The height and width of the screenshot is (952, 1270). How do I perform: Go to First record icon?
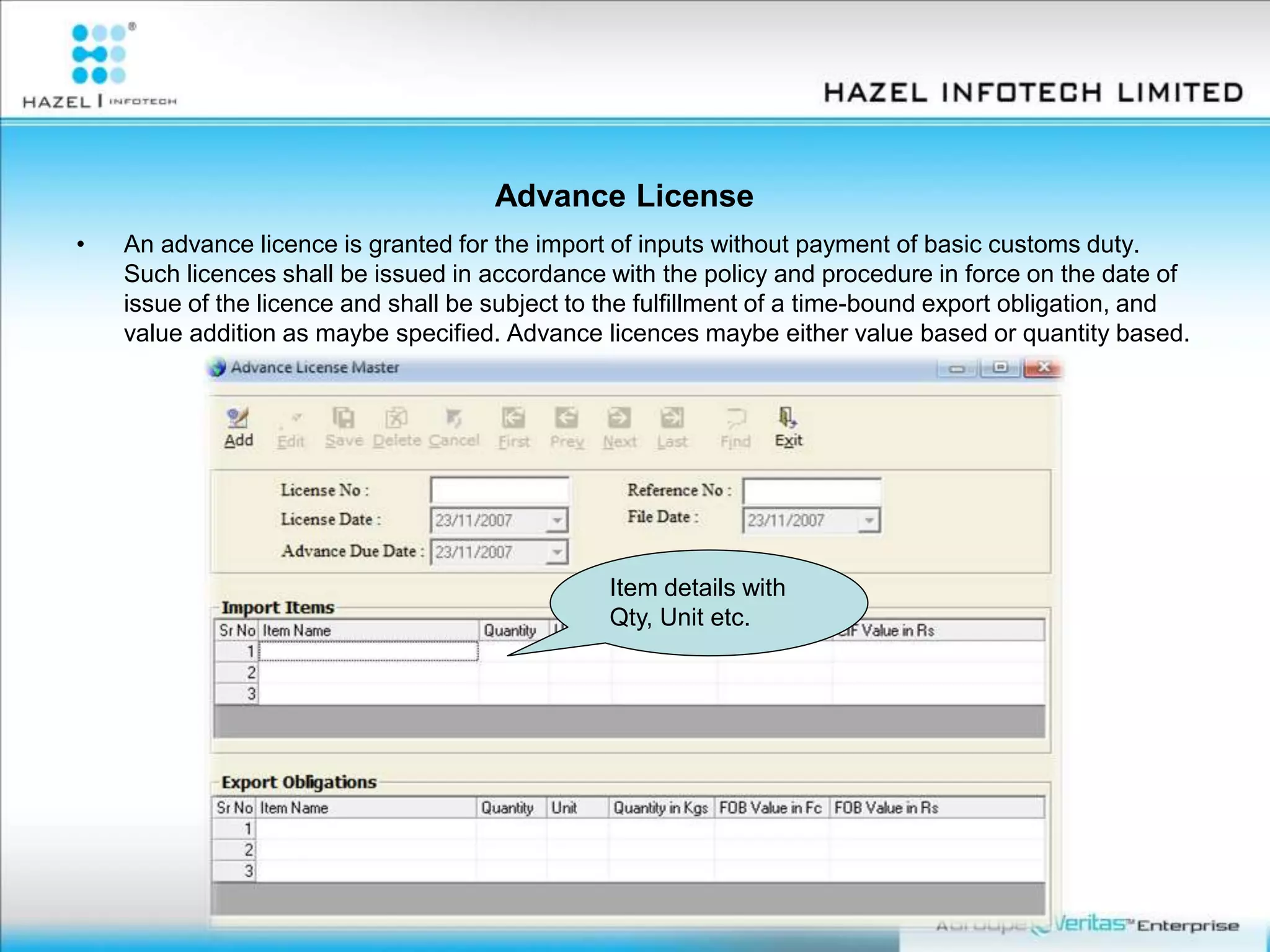point(514,428)
